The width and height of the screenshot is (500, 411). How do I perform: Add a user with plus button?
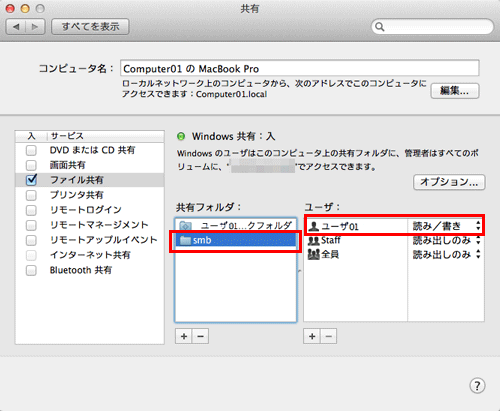pos(312,336)
